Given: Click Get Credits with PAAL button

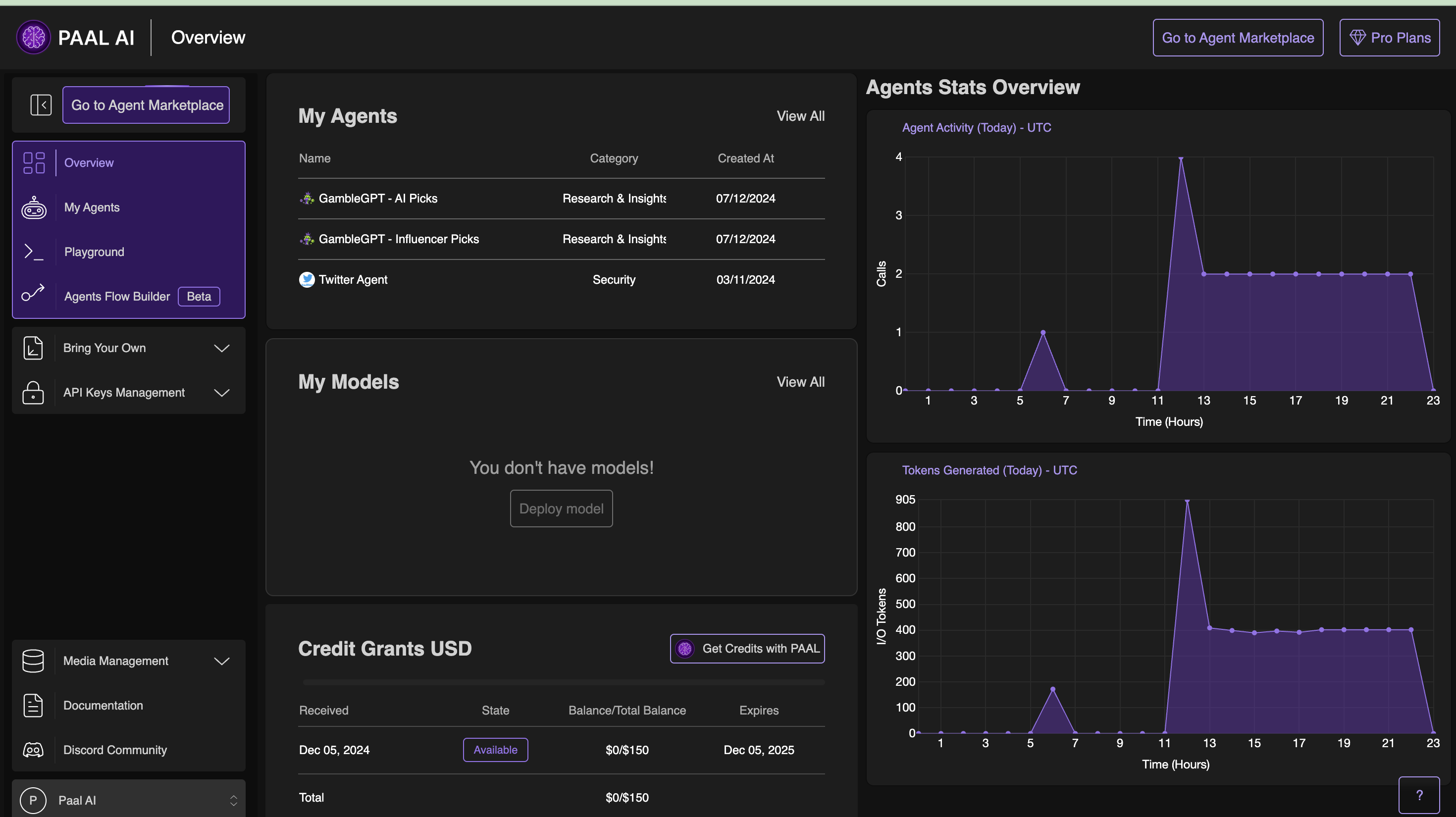Looking at the screenshot, I should point(747,649).
